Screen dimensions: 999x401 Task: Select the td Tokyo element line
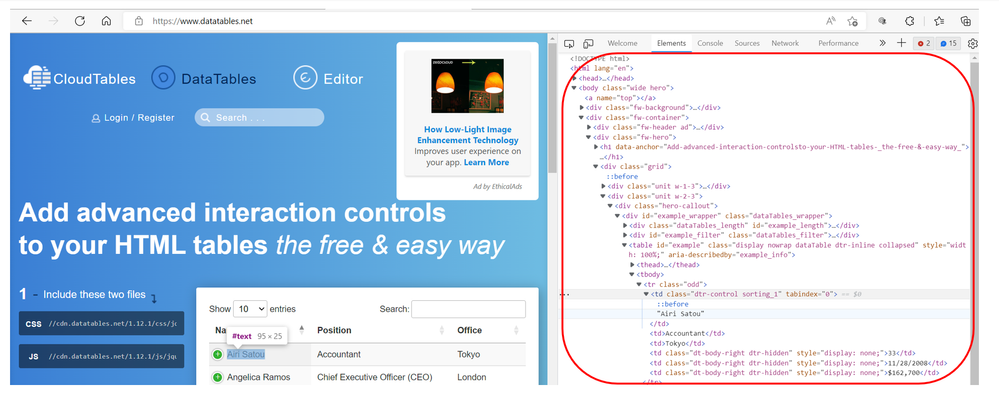click(x=675, y=343)
